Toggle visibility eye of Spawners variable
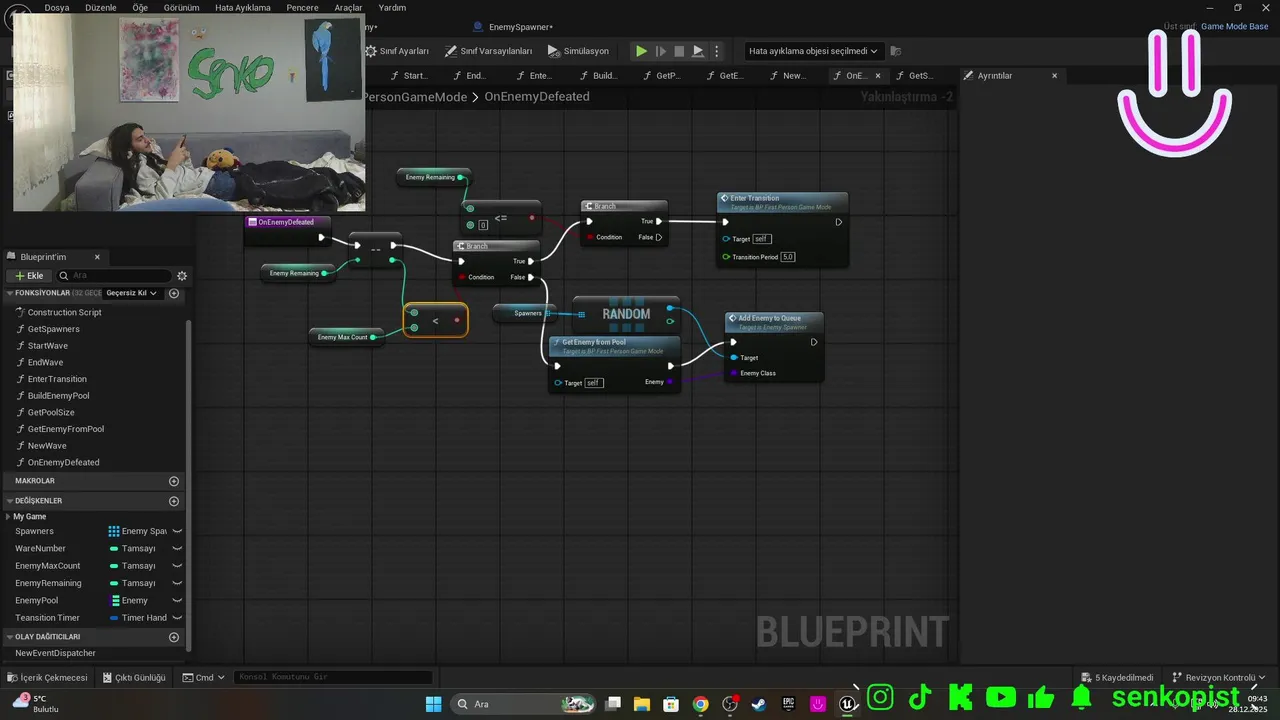The width and height of the screenshot is (1280, 720). click(177, 531)
